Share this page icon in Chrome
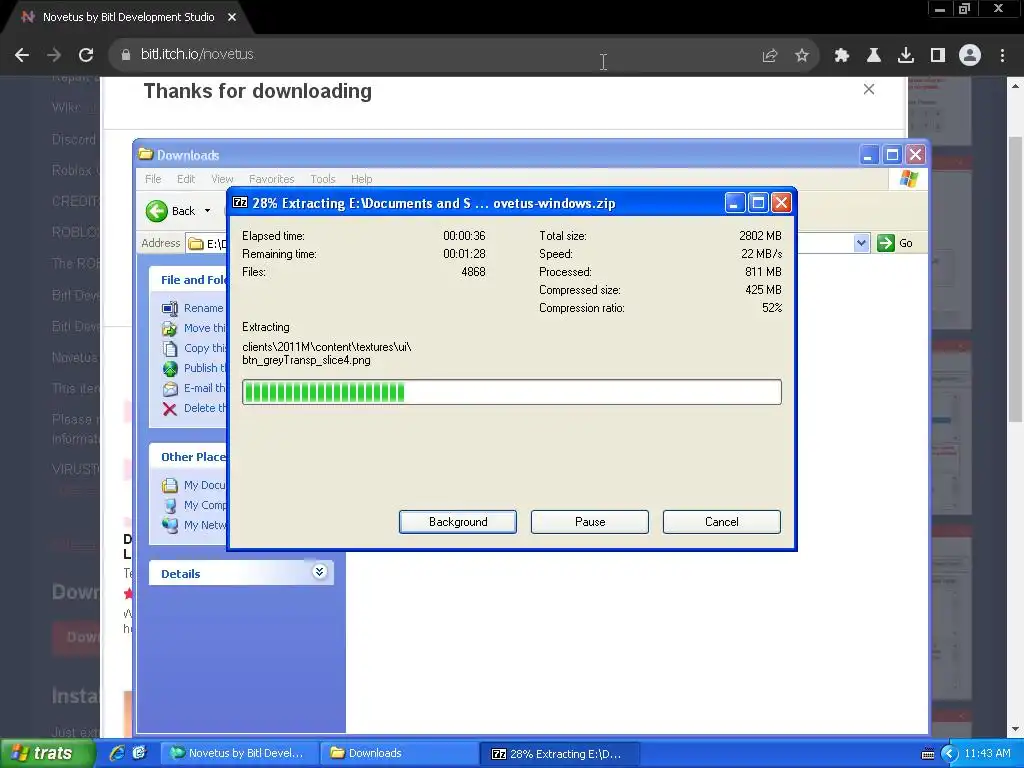The width and height of the screenshot is (1024, 768). 769,55
